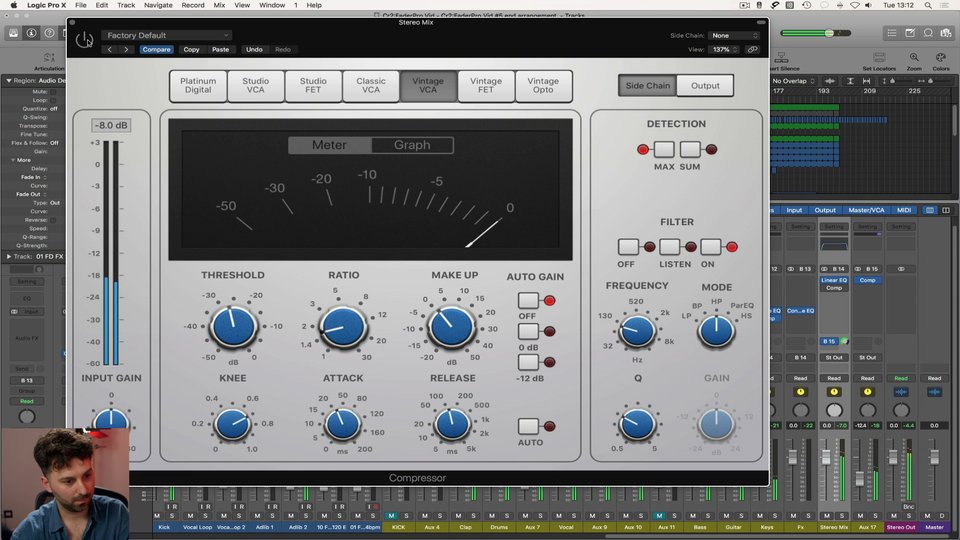The width and height of the screenshot is (960, 540).
Task: Collapse the More section in inspector
Action: (13, 160)
